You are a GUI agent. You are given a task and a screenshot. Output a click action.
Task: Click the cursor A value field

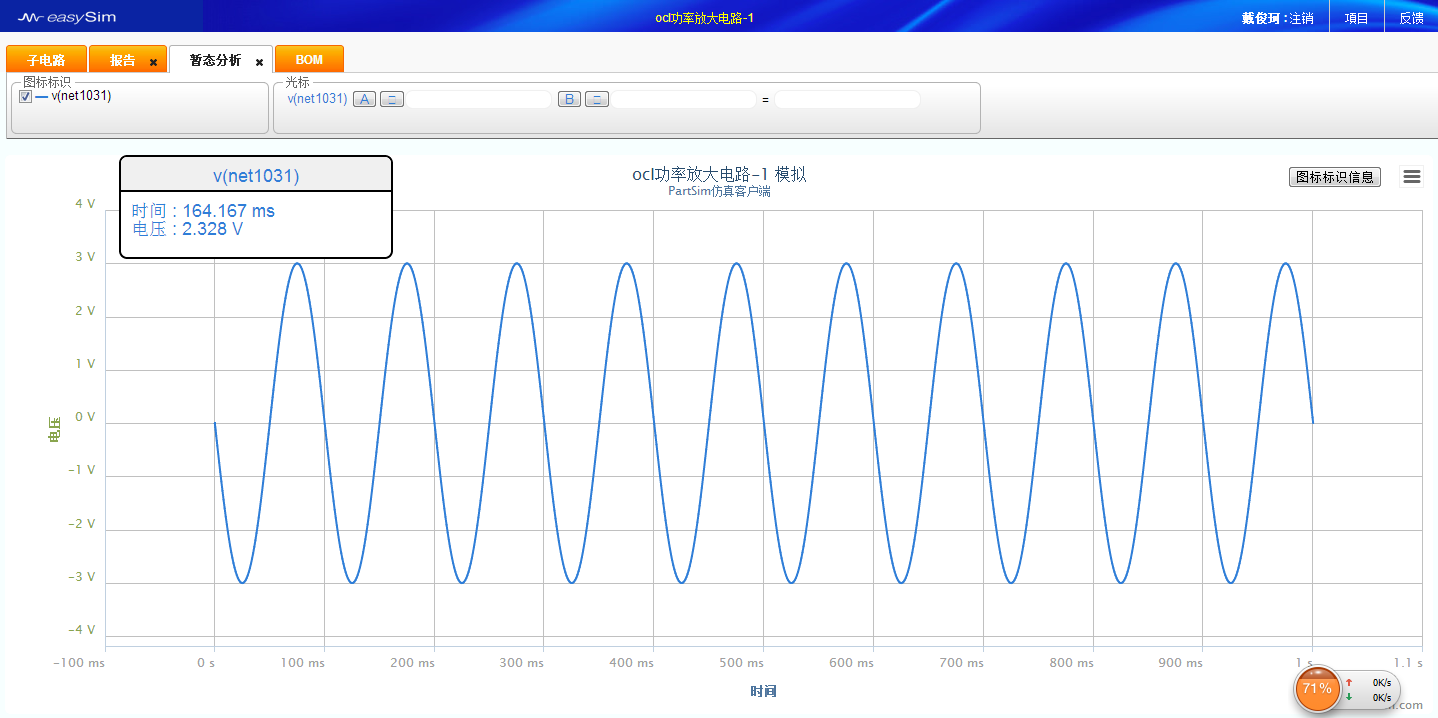click(478, 99)
